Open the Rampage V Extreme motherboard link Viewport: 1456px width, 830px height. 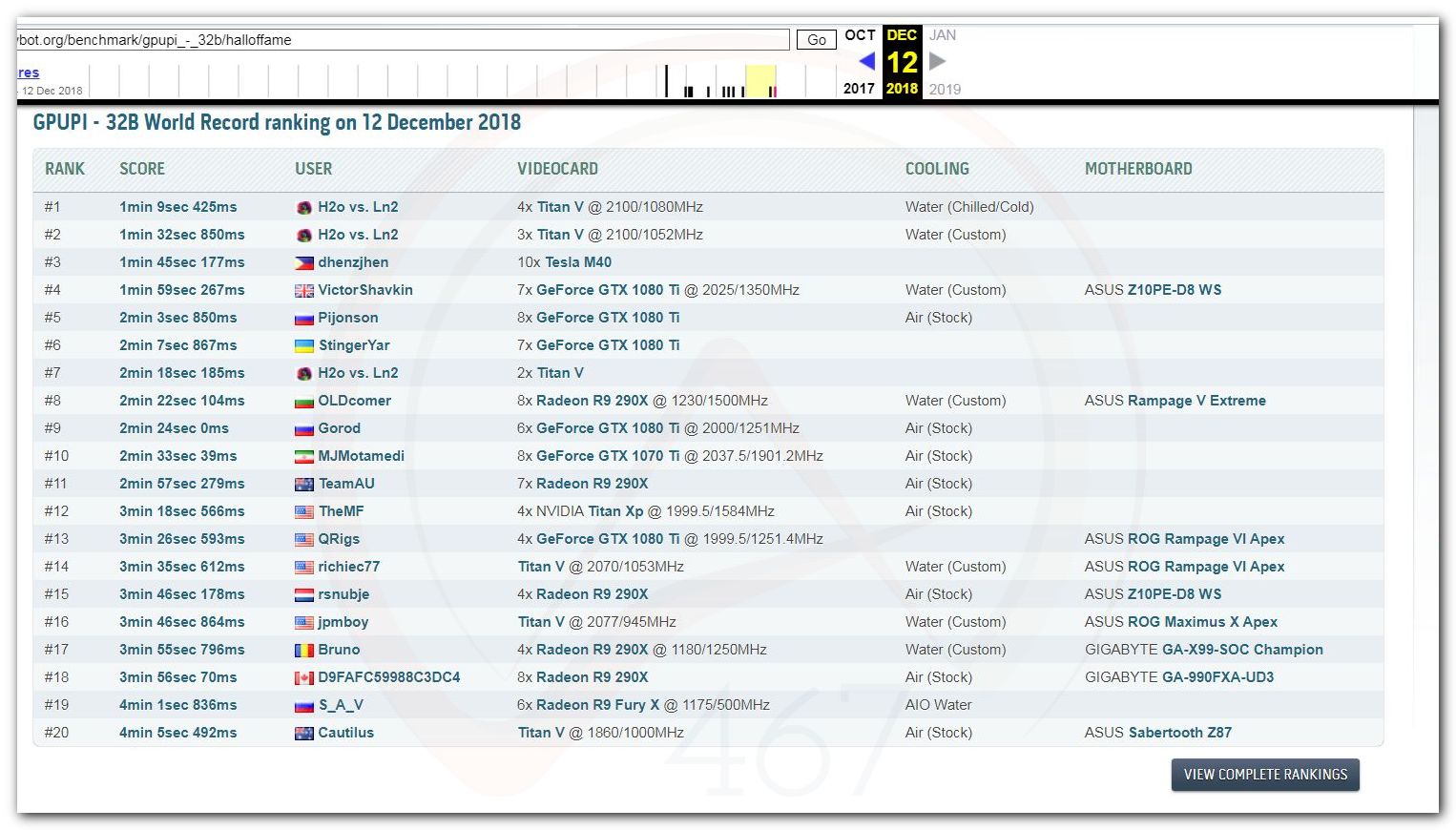(x=1196, y=401)
